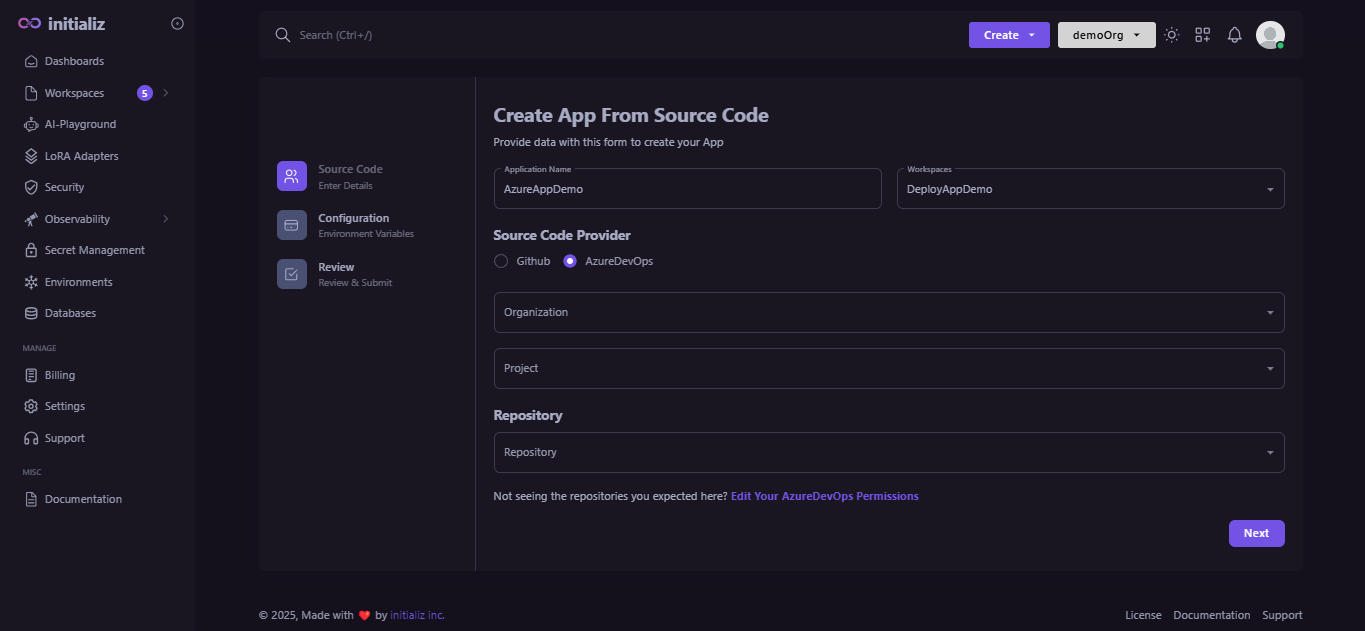
Task: Open Dashboards in the sidebar
Action: point(74,61)
